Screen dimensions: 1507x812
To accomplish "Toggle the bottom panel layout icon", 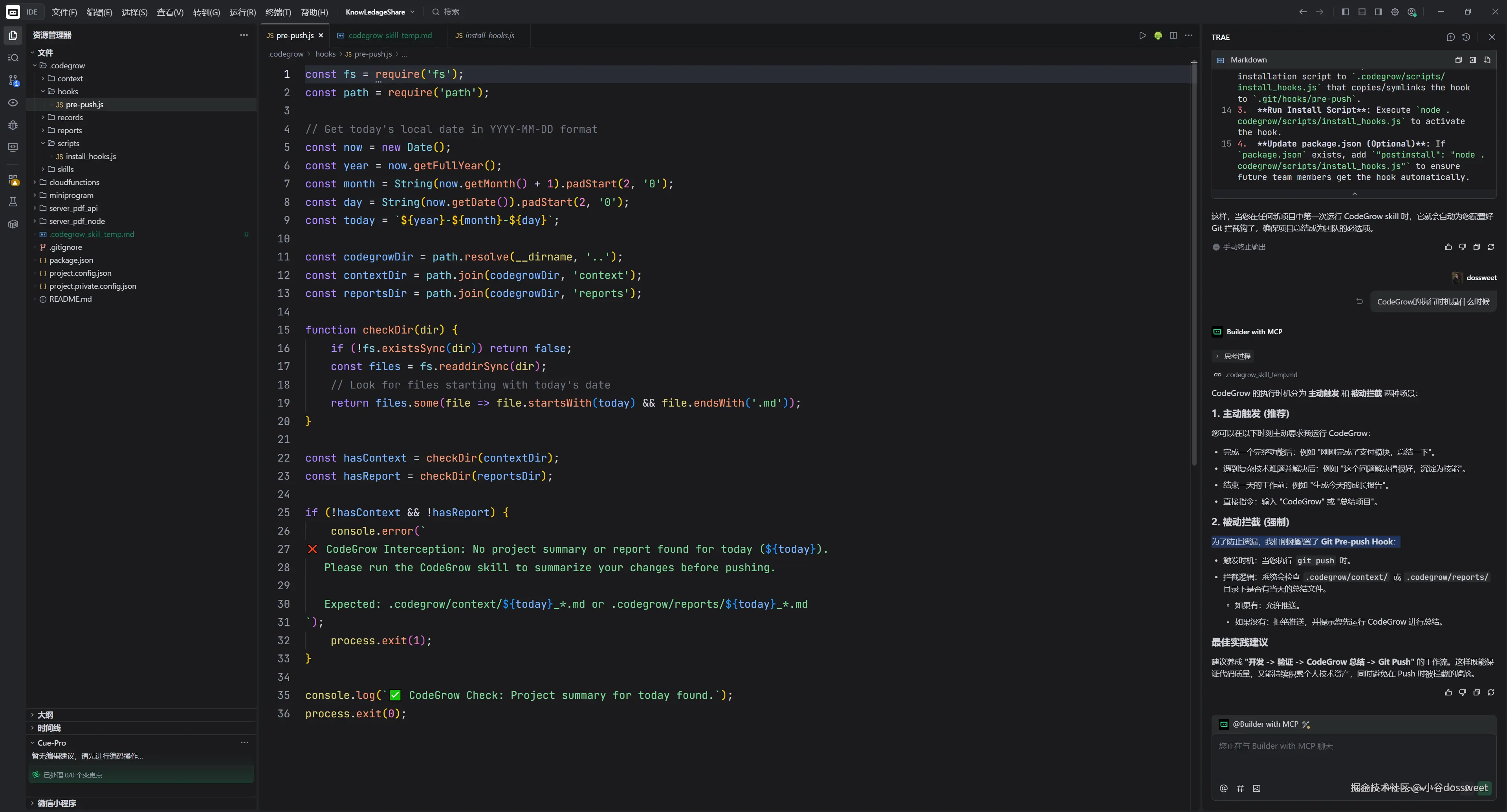I will (1362, 12).
